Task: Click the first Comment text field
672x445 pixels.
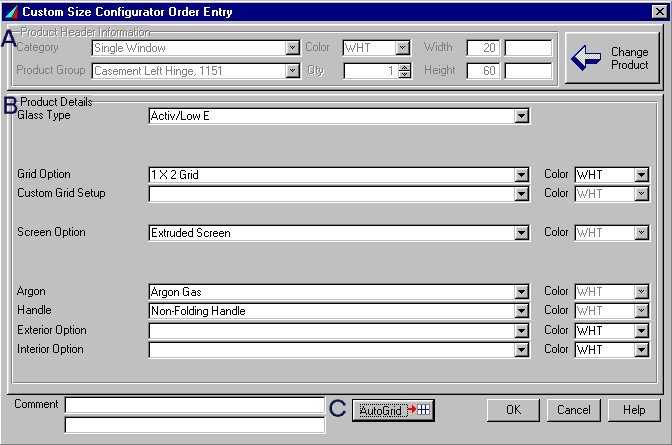Action: (x=195, y=405)
